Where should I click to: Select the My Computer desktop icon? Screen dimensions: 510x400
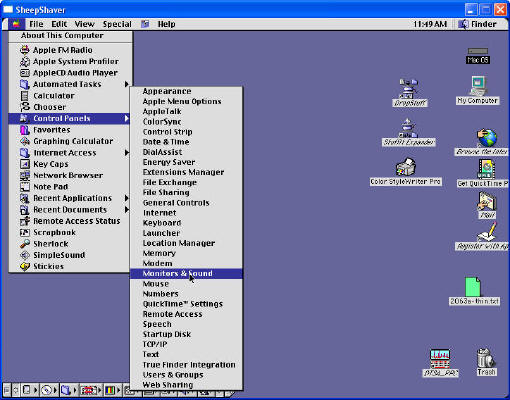(478, 90)
